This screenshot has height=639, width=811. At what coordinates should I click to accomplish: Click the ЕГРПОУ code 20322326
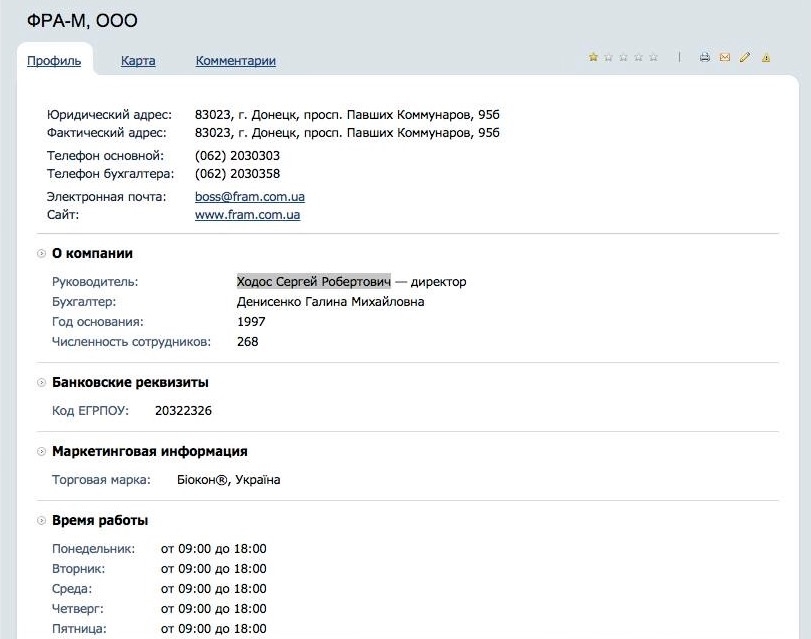click(x=183, y=411)
